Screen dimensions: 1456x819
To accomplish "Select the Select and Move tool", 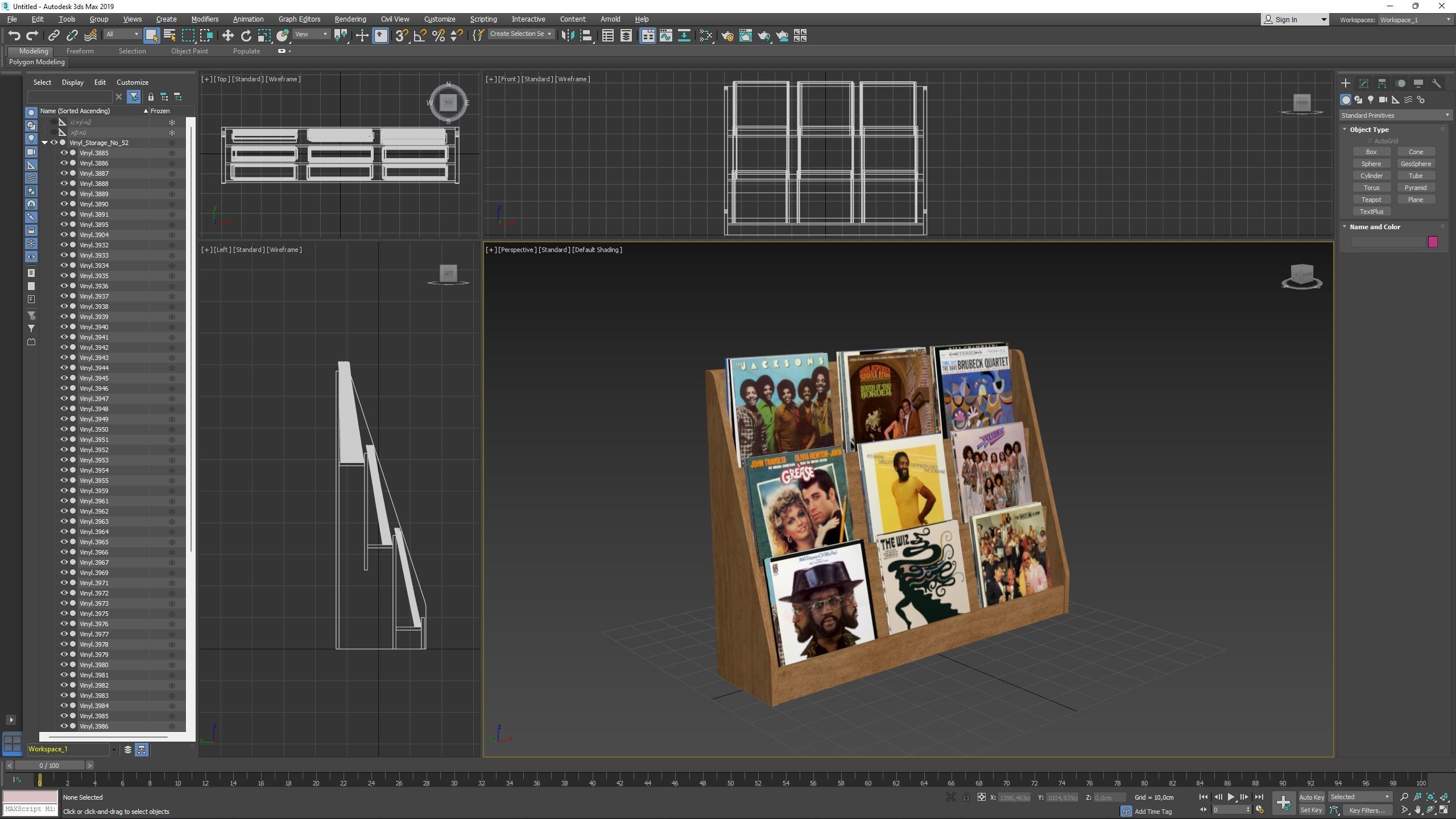I will point(227,36).
